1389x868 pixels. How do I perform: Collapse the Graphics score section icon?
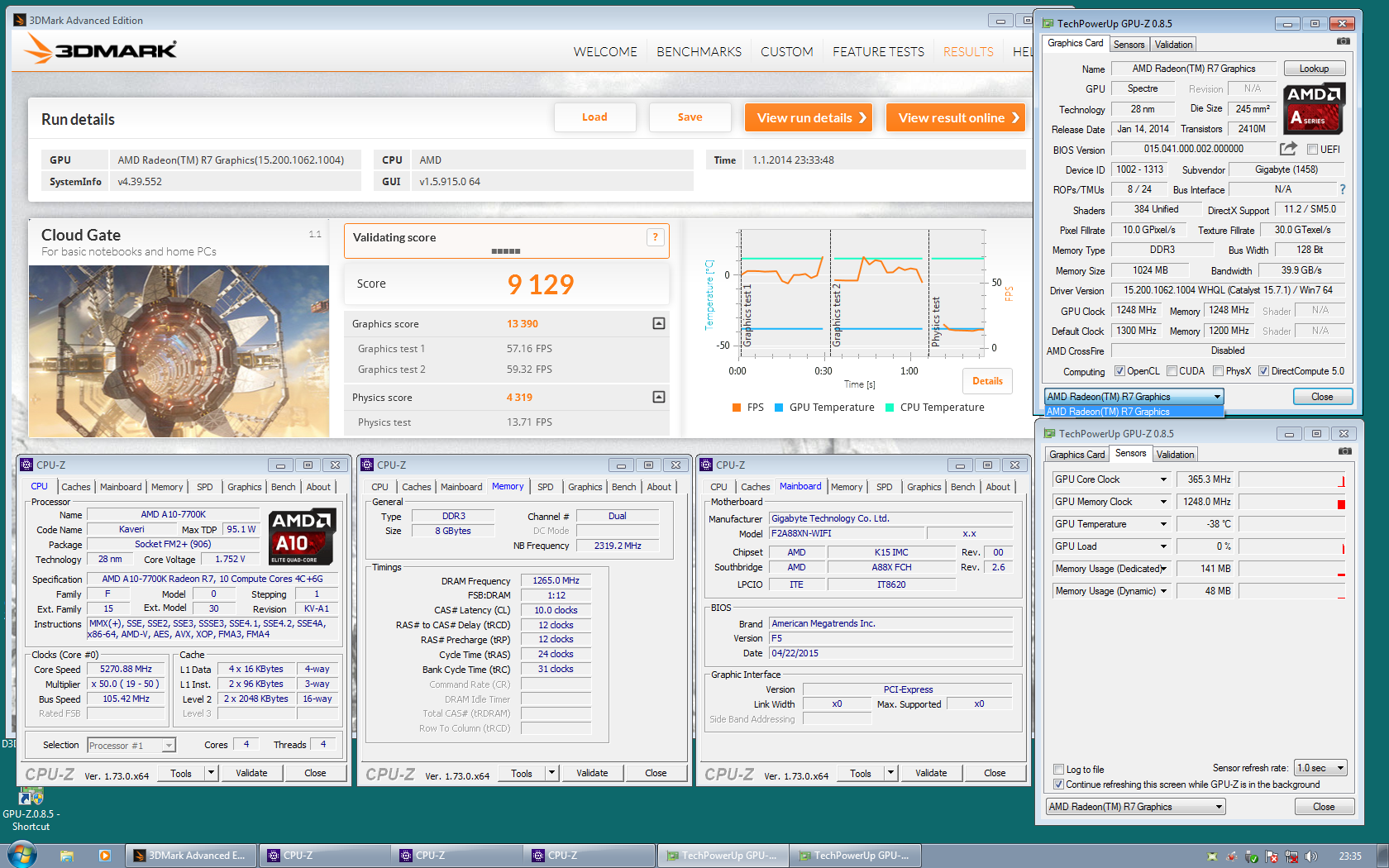(x=659, y=323)
